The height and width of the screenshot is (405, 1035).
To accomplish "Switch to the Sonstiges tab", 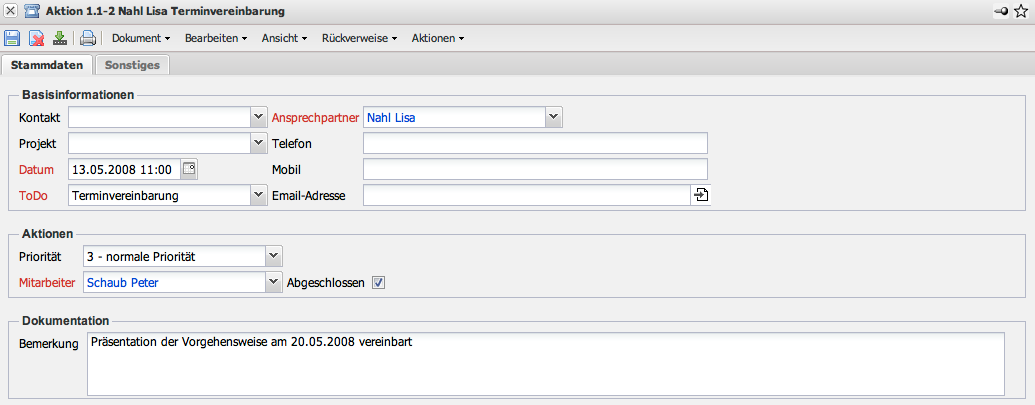I will pyautogui.click(x=133, y=65).
